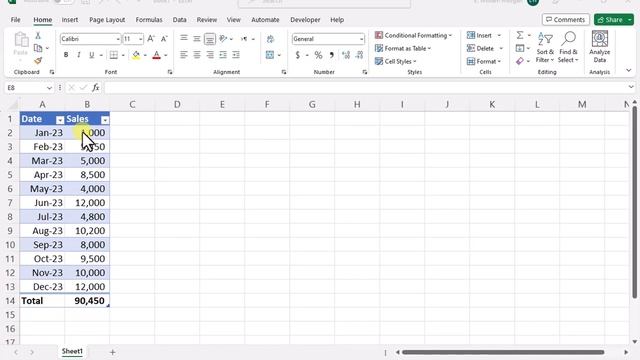
Task: Collapse the ribbon with chevron
Action: pyautogui.click(x=629, y=71)
